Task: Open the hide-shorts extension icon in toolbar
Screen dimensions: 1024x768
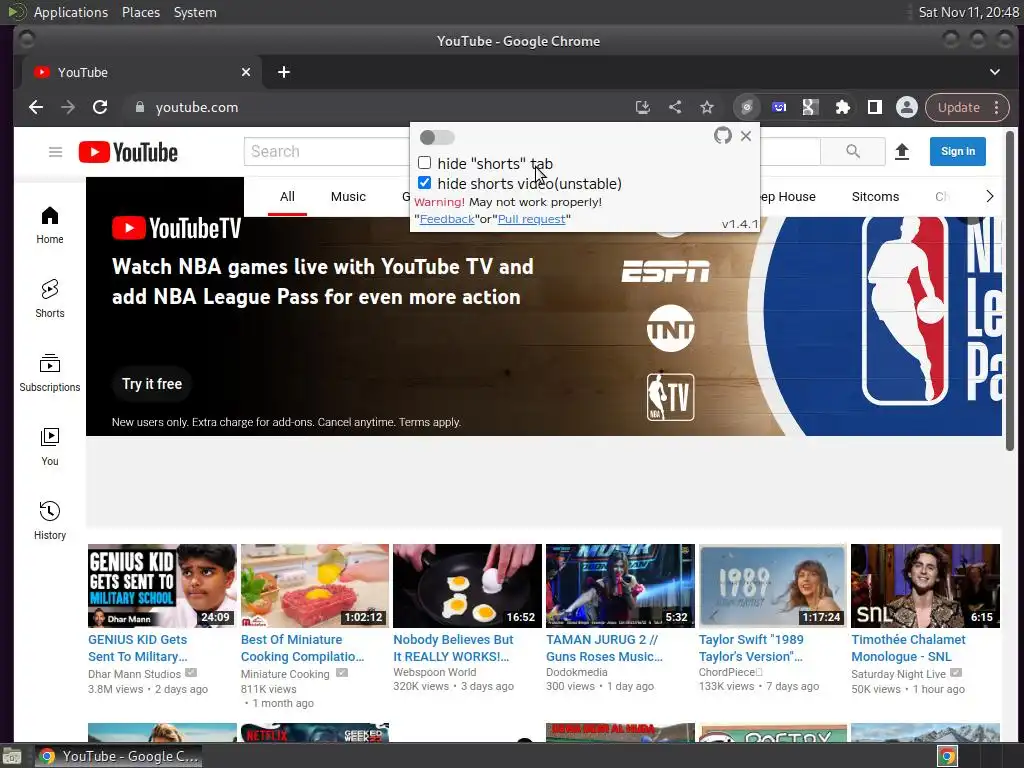Action: point(746,107)
